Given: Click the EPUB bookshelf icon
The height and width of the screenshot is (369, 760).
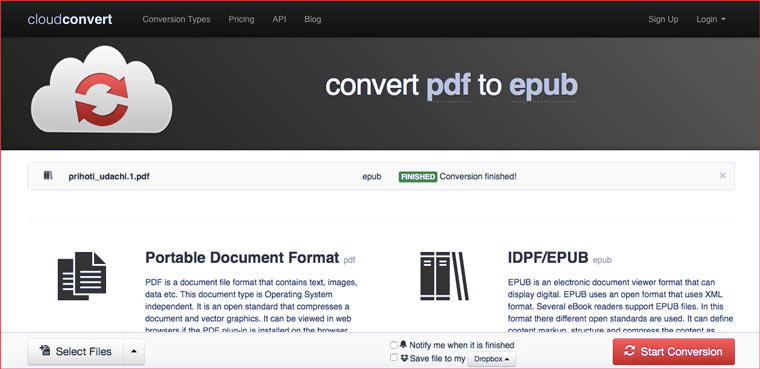Looking at the screenshot, I should [444, 276].
